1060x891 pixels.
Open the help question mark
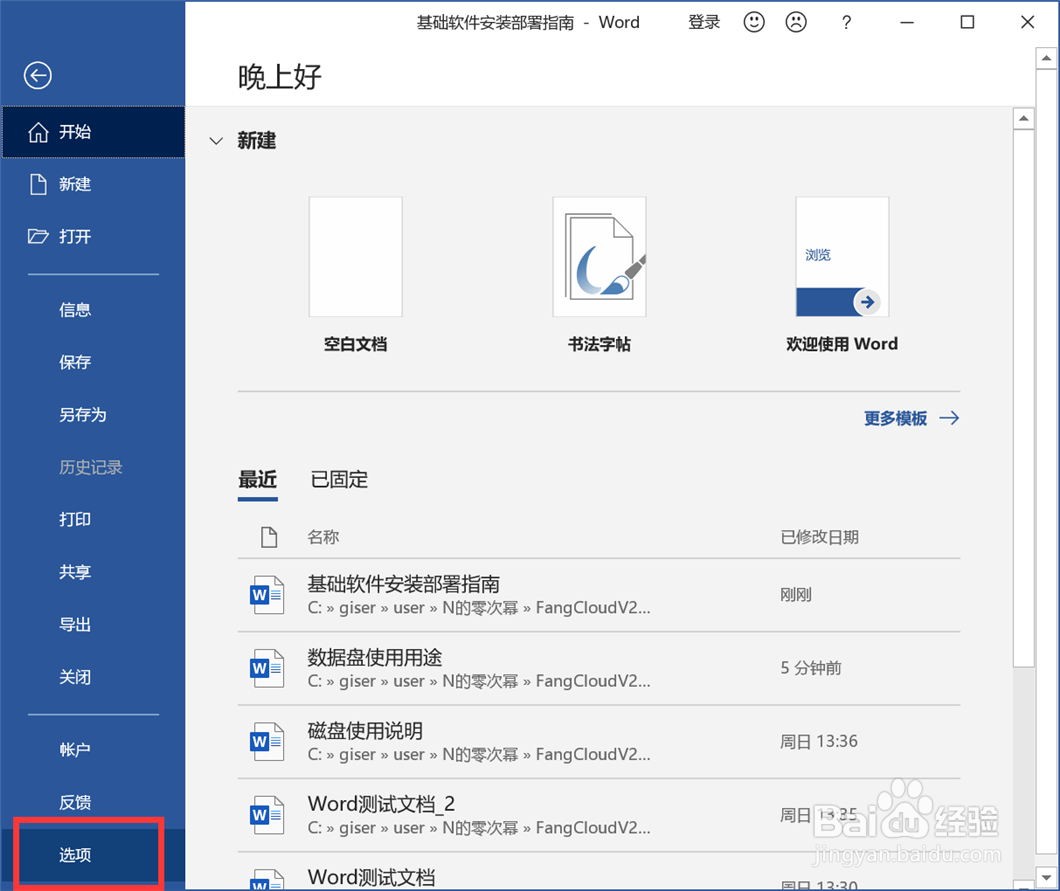pyautogui.click(x=846, y=23)
